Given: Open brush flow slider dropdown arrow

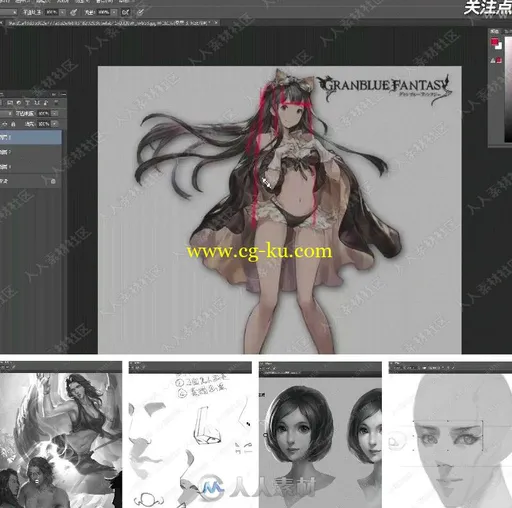Looking at the screenshot, I should point(114,12).
